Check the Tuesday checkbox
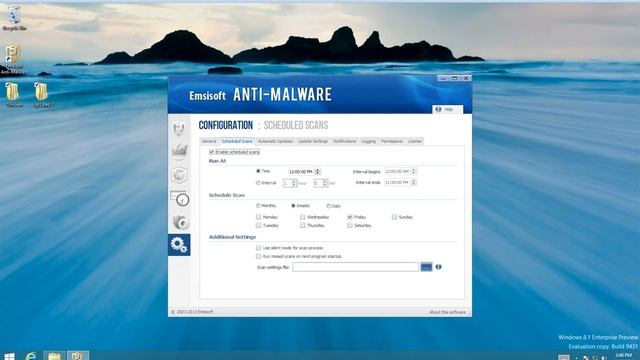640x360 pixels. pos(258,225)
